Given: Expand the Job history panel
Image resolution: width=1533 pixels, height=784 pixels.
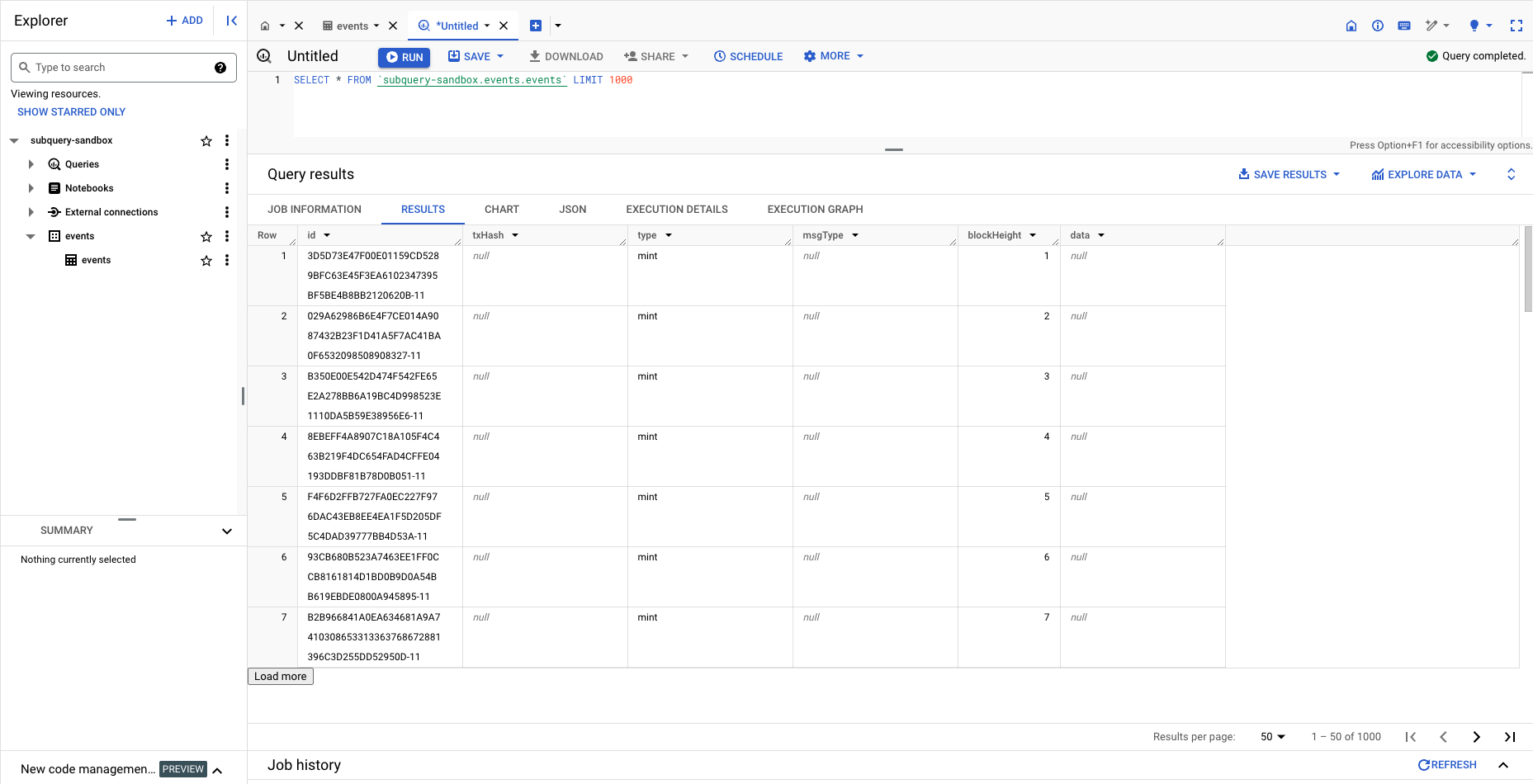Looking at the screenshot, I should click(x=1503, y=765).
